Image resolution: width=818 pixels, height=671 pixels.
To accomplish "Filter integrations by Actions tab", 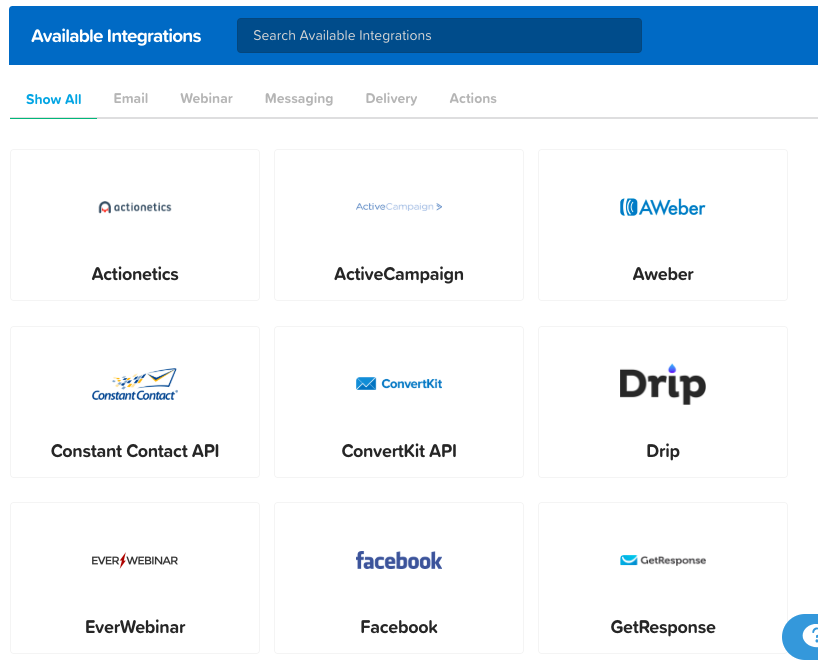I will pos(473,99).
